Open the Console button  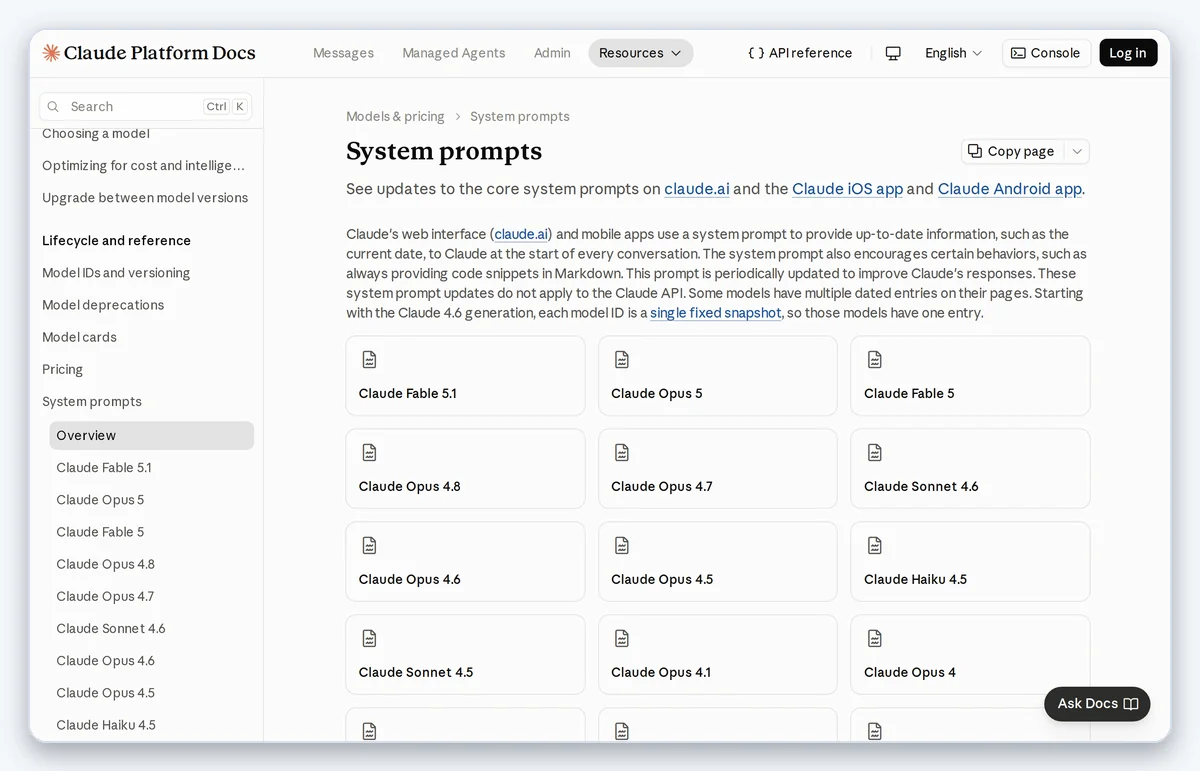(x=1046, y=53)
